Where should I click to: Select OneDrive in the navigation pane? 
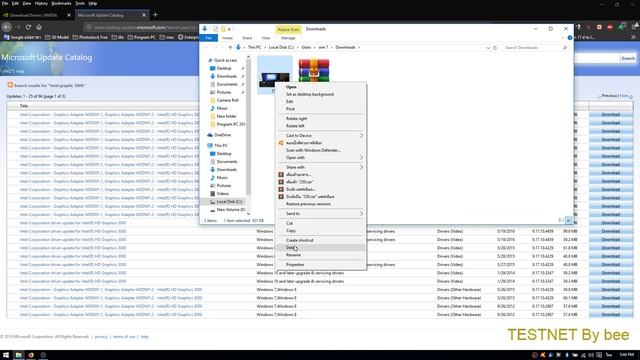pos(222,135)
